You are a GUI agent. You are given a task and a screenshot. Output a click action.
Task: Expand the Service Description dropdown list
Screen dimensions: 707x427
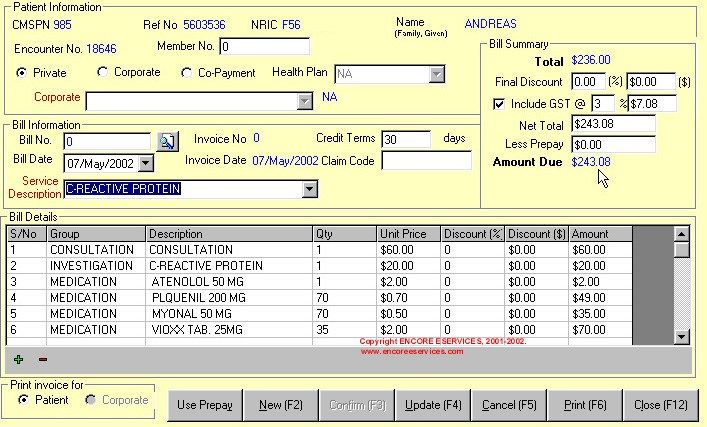(309, 189)
